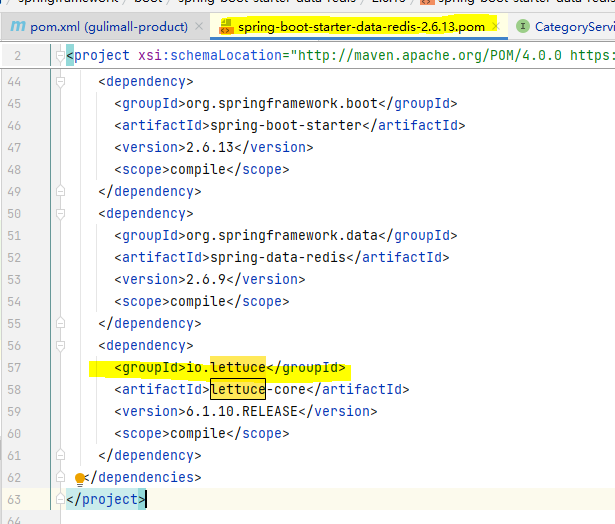Click the xsi:schemaLocation attribute in sticky line
The width and height of the screenshot is (615, 524).
(210, 56)
